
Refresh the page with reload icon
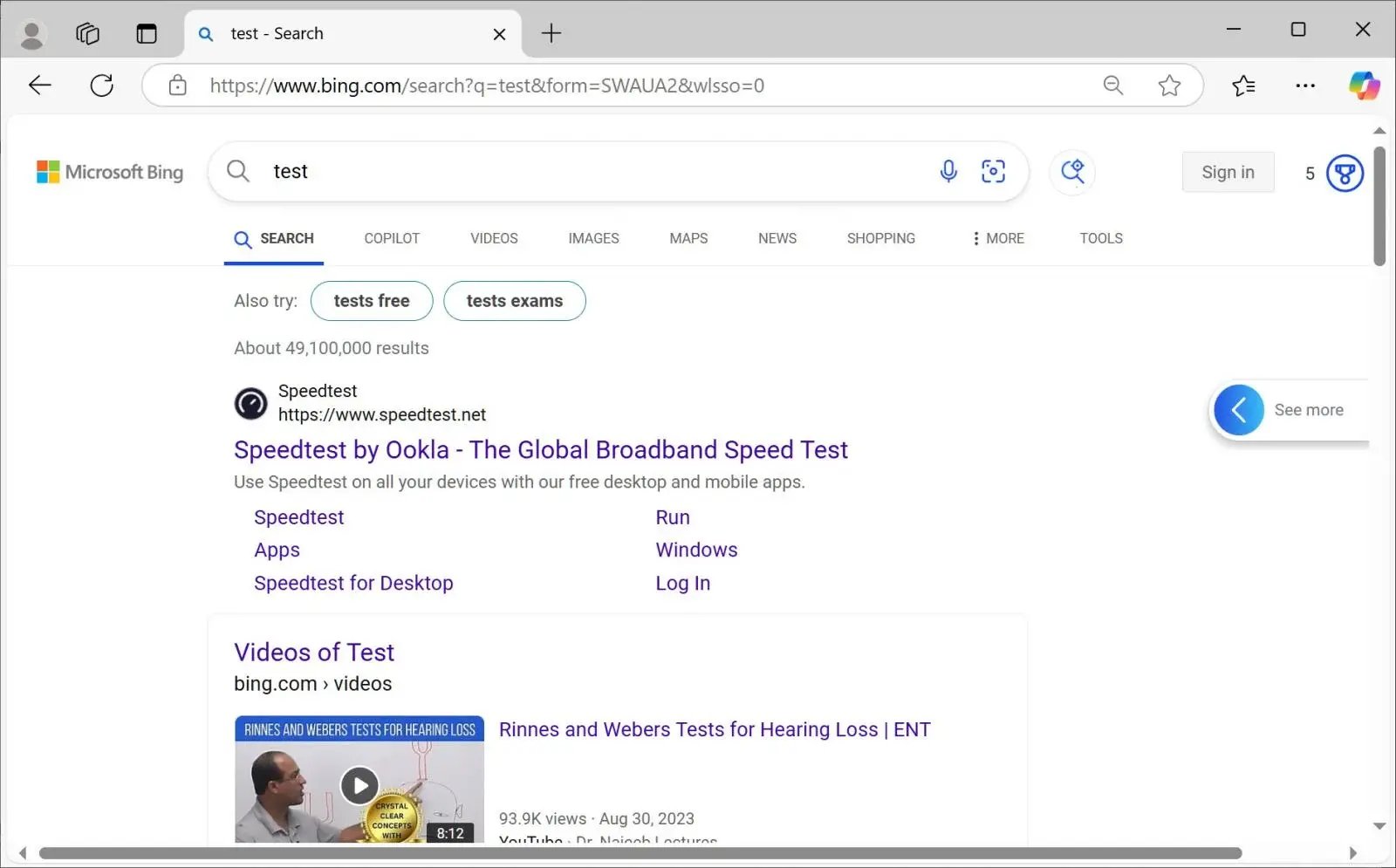pyautogui.click(x=102, y=85)
